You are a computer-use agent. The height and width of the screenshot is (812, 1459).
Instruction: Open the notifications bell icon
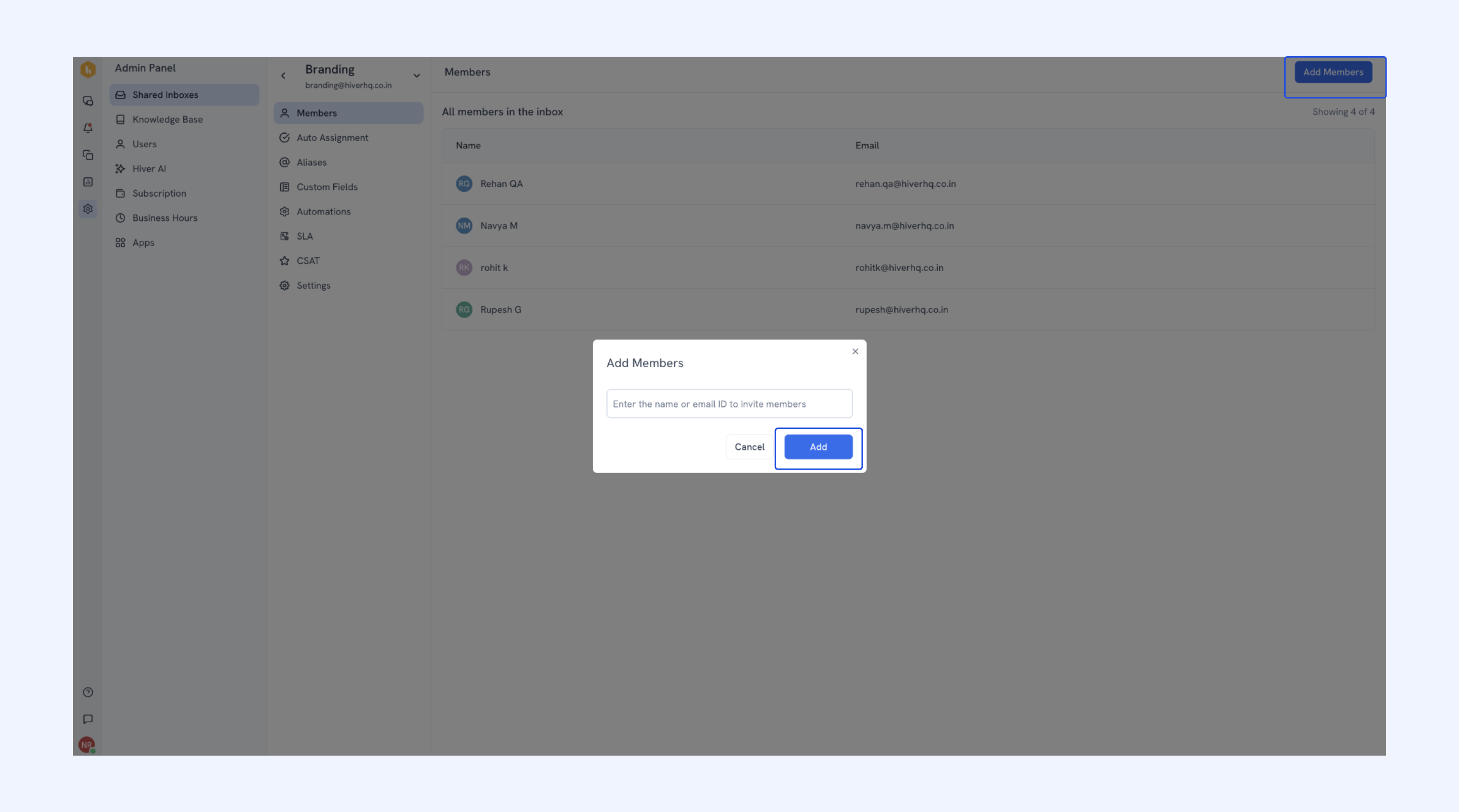88,128
